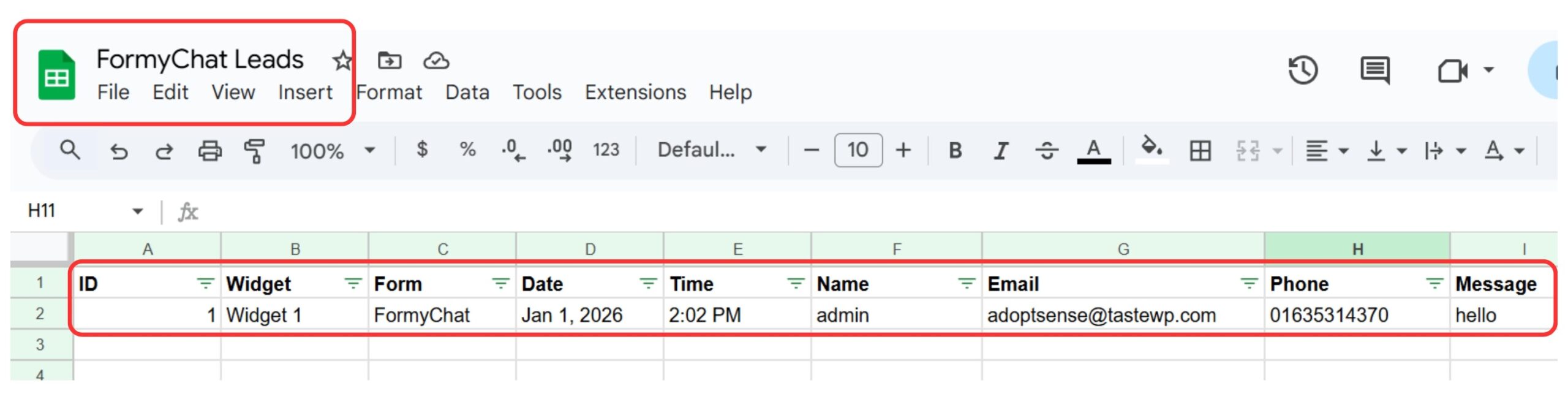Viewport: 1568px width, 399px height.
Task: Activate the paint format tool
Action: click(x=254, y=150)
